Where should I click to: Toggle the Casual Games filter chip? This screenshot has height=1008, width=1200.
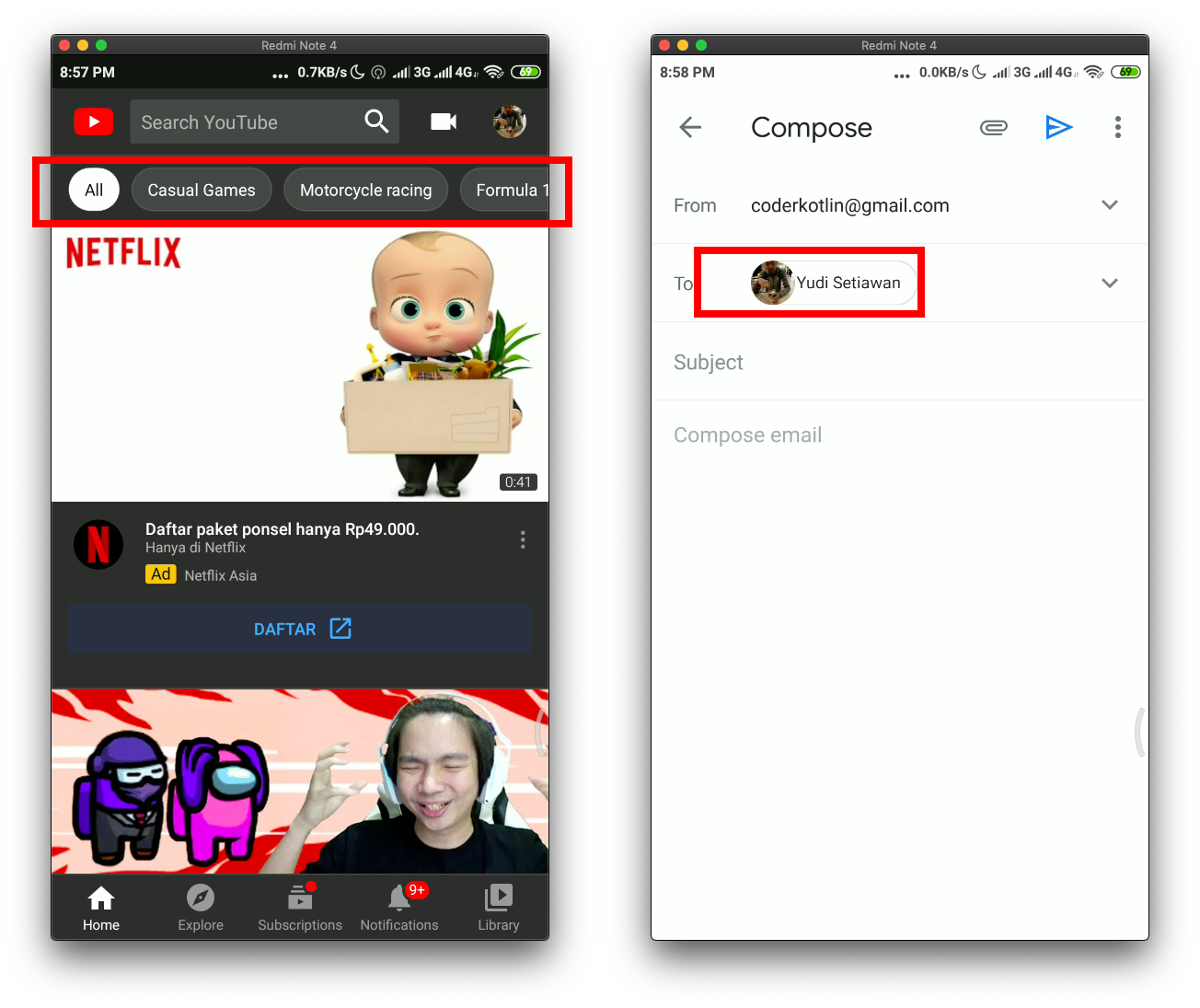(201, 190)
